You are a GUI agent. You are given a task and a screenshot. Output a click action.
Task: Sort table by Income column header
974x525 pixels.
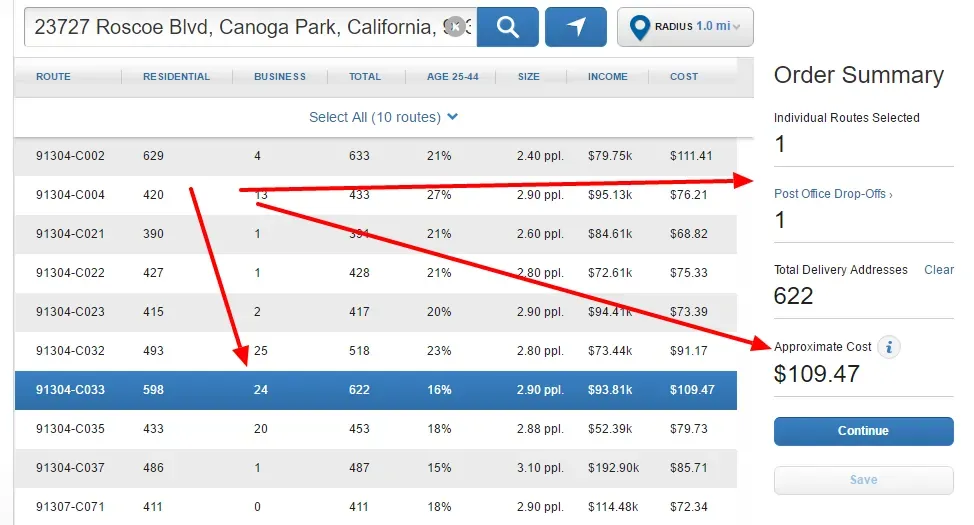click(x=607, y=77)
